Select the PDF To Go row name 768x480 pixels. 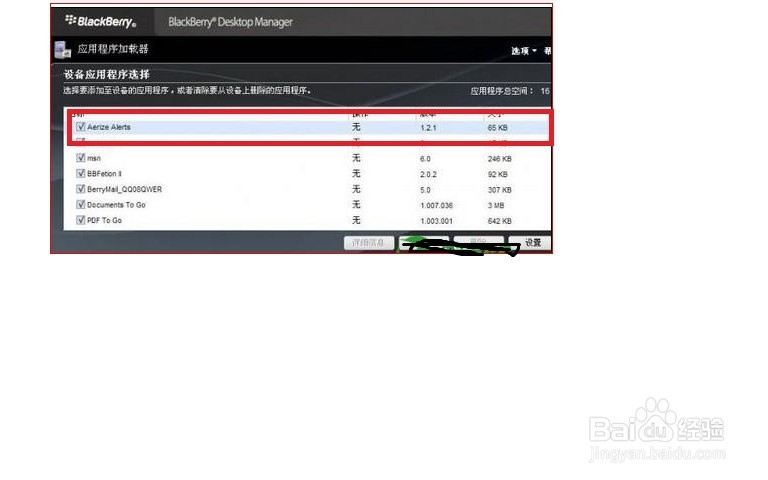tap(104, 220)
